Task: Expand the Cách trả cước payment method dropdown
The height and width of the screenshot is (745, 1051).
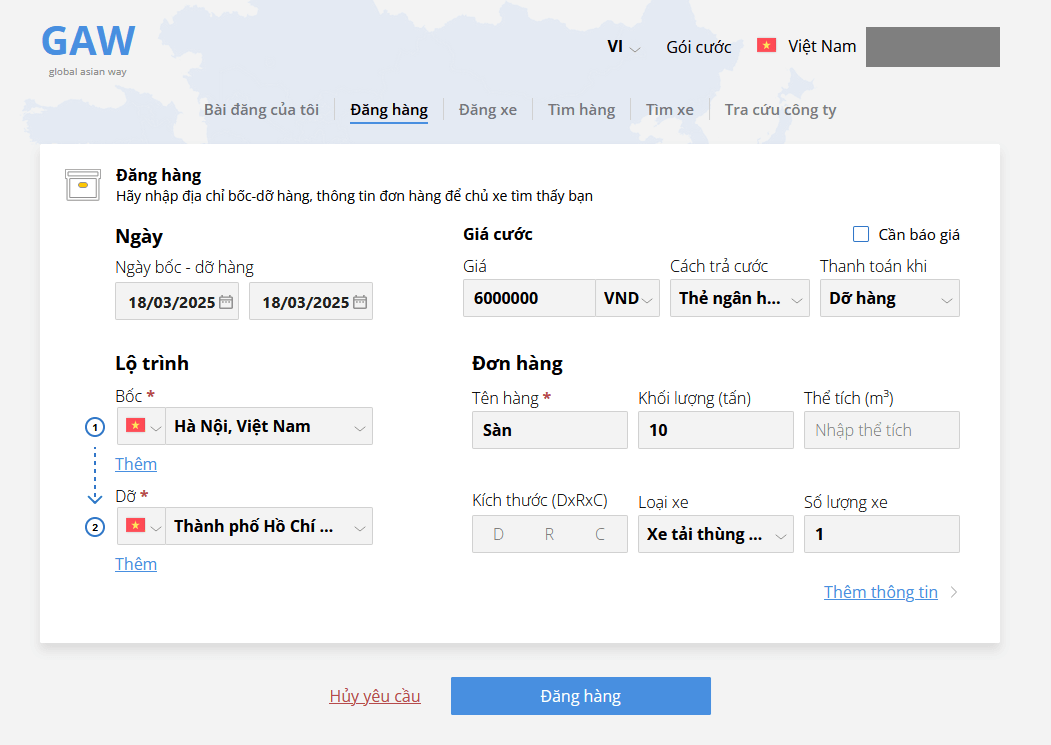Action: (739, 298)
